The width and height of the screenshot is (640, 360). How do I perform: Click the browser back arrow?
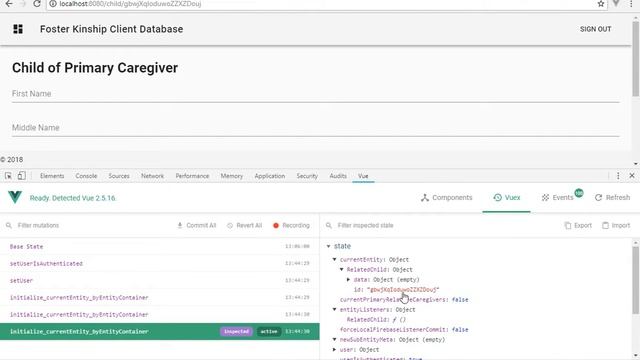coord(9,4)
